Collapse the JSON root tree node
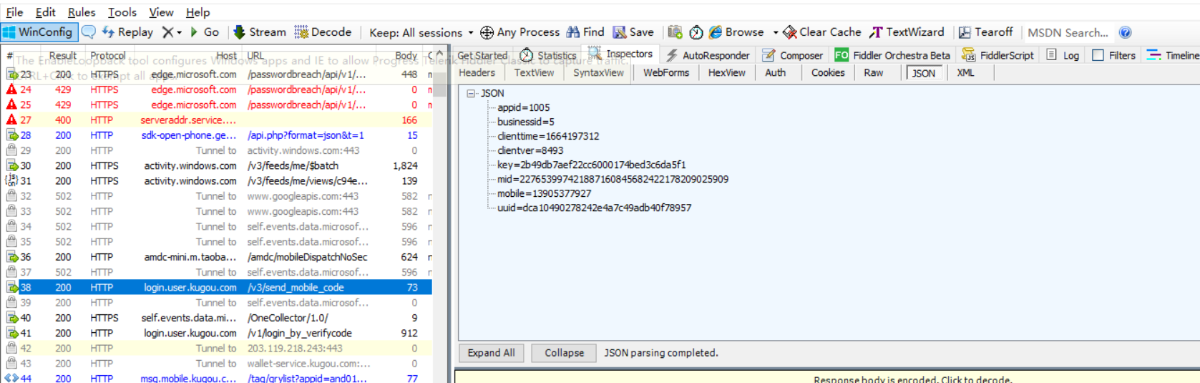 point(471,93)
